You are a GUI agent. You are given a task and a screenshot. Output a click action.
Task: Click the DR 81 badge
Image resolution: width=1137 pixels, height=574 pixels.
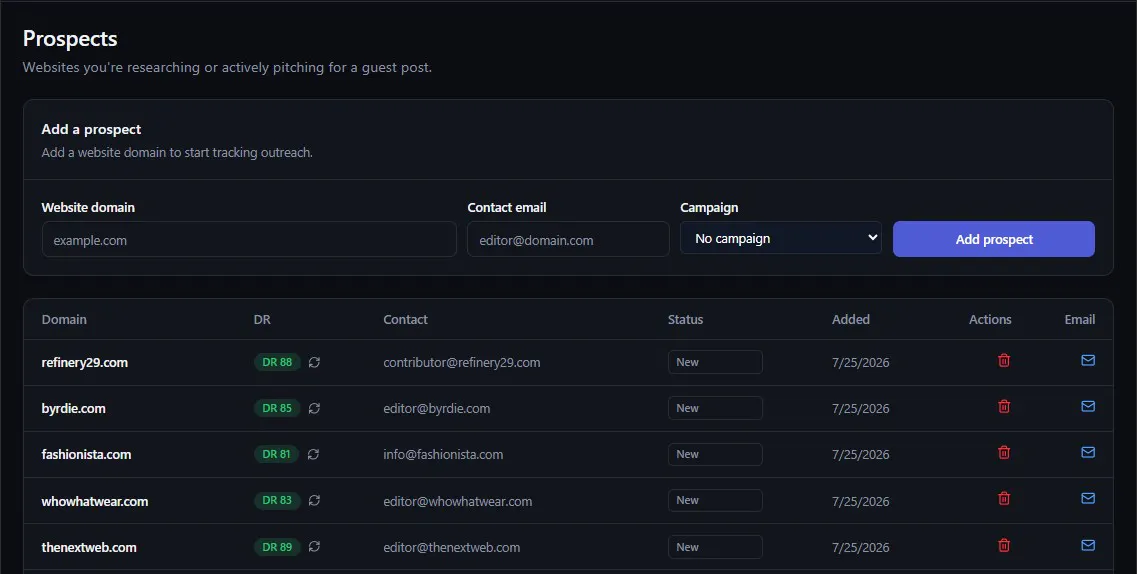[276, 454]
